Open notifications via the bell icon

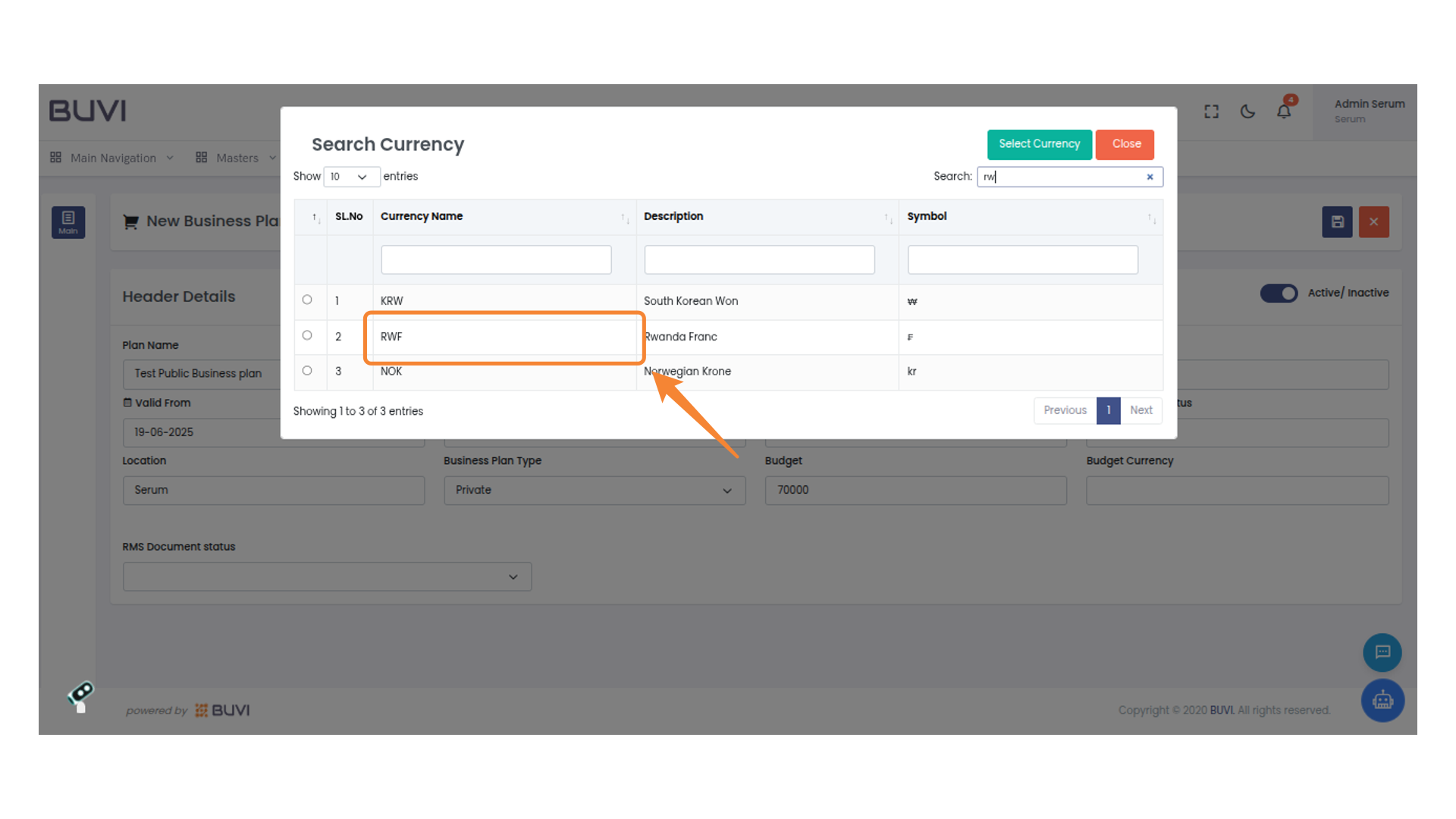click(1284, 111)
